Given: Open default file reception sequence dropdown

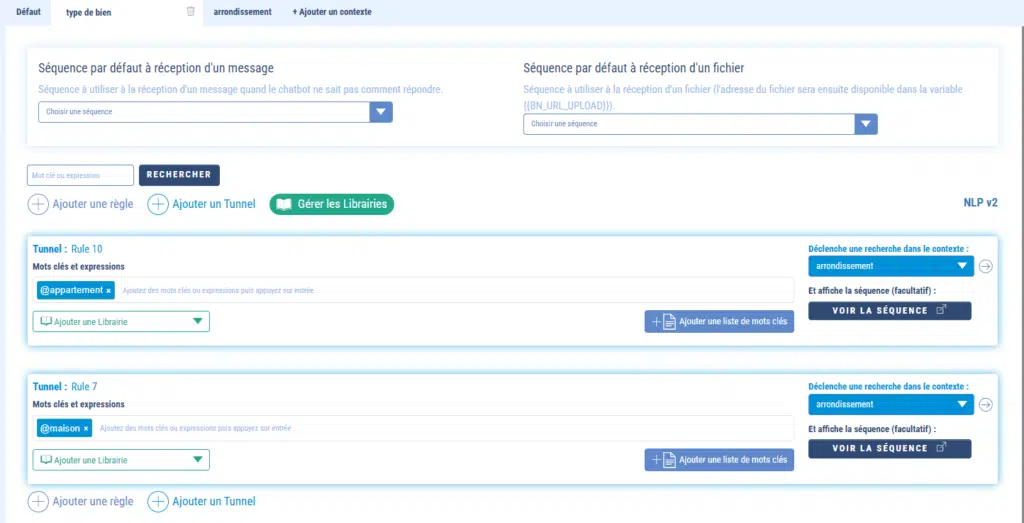Looking at the screenshot, I should click(x=866, y=124).
